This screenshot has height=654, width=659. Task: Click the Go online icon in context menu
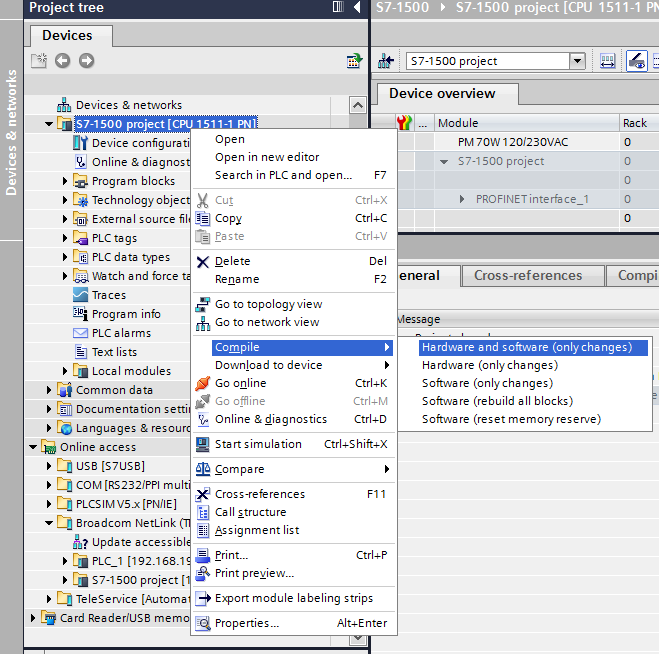pos(203,383)
